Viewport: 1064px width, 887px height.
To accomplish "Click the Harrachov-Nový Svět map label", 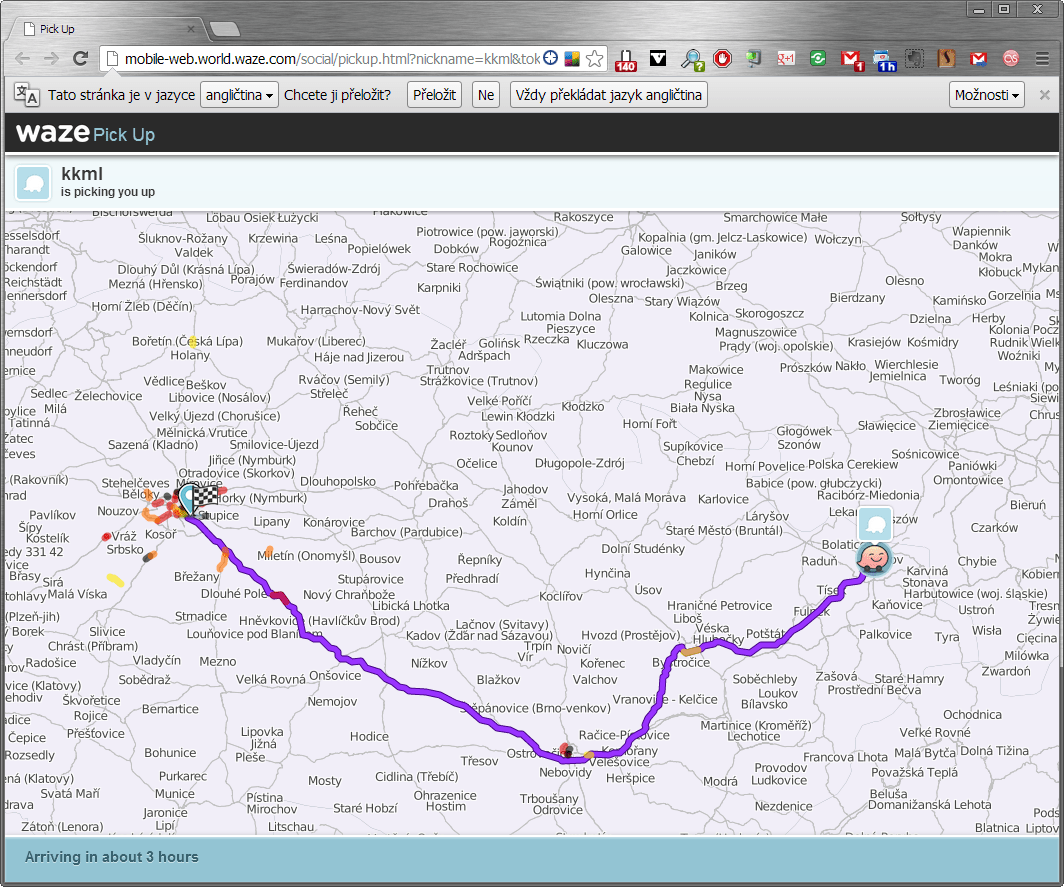I will (x=360, y=310).
